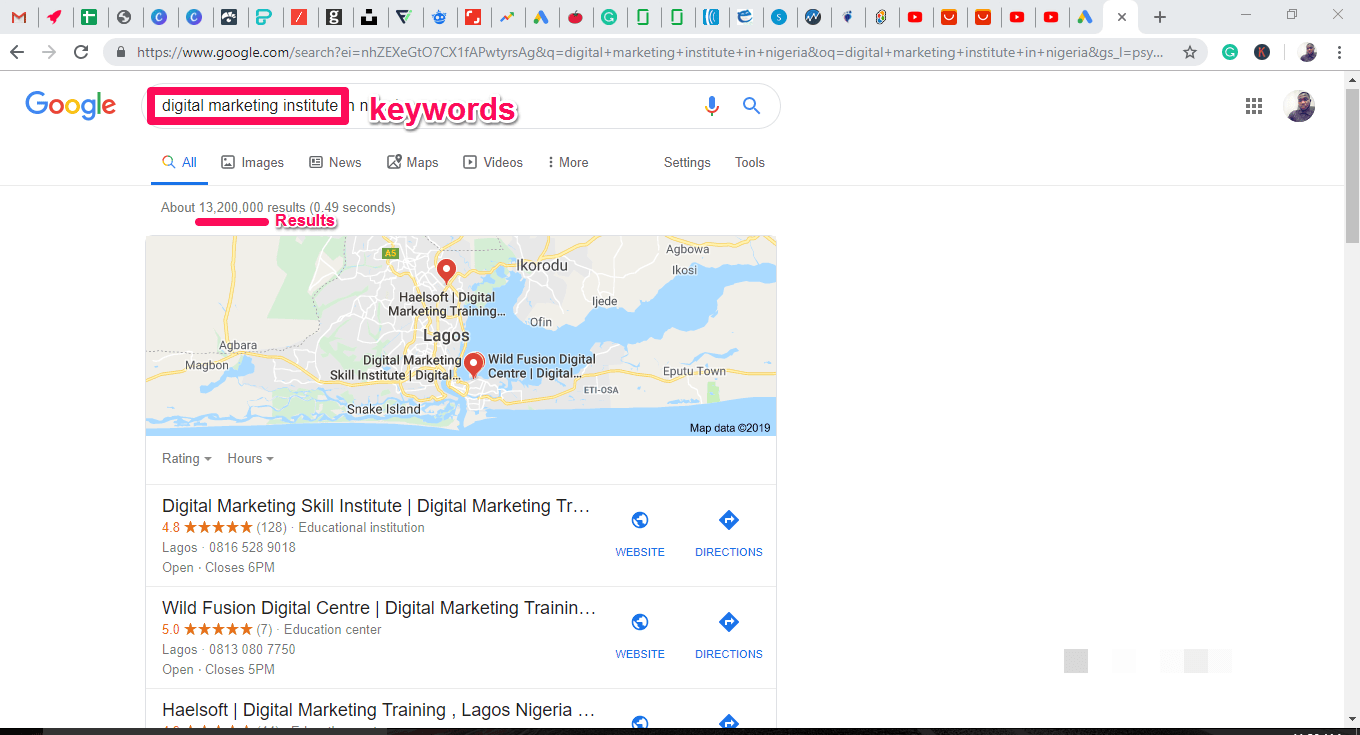Click the Lagos map preview
The width and height of the screenshot is (1360, 735).
pyautogui.click(x=460, y=335)
